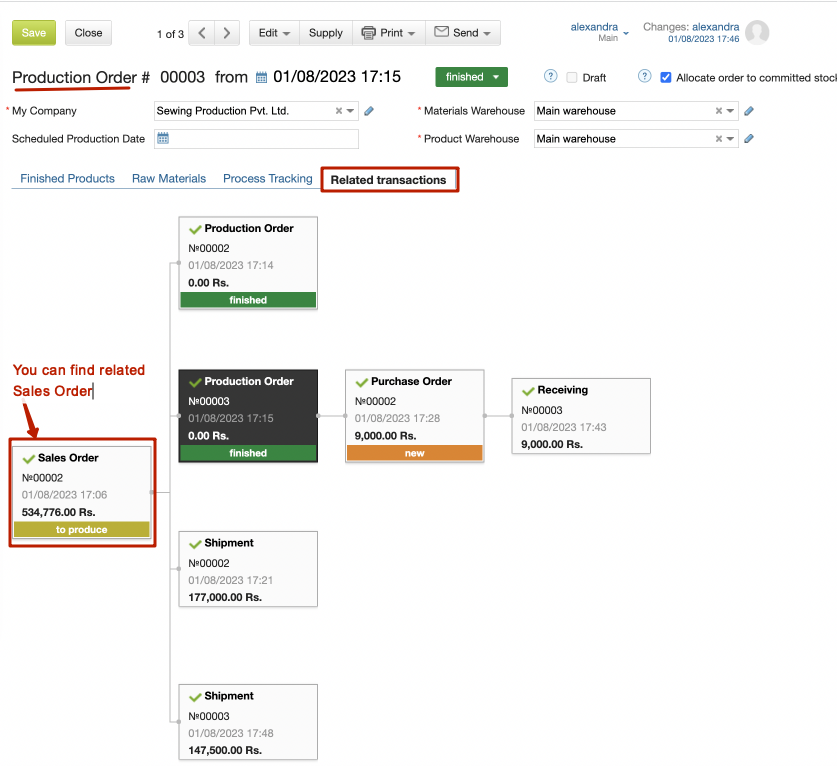This screenshot has width=837, height=766.
Task: Click the '1 of 3' record counter
Action: click(x=170, y=34)
